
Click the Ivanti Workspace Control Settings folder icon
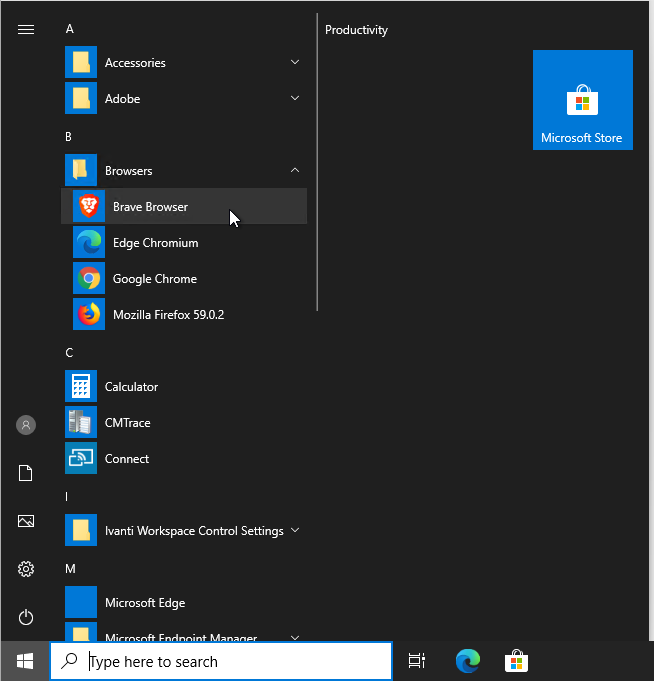click(81, 530)
